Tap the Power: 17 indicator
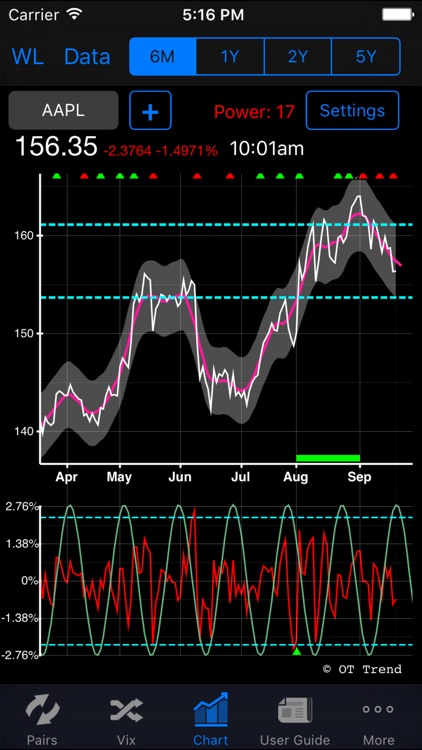This screenshot has height=750, width=422. click(x=254, y=112)
